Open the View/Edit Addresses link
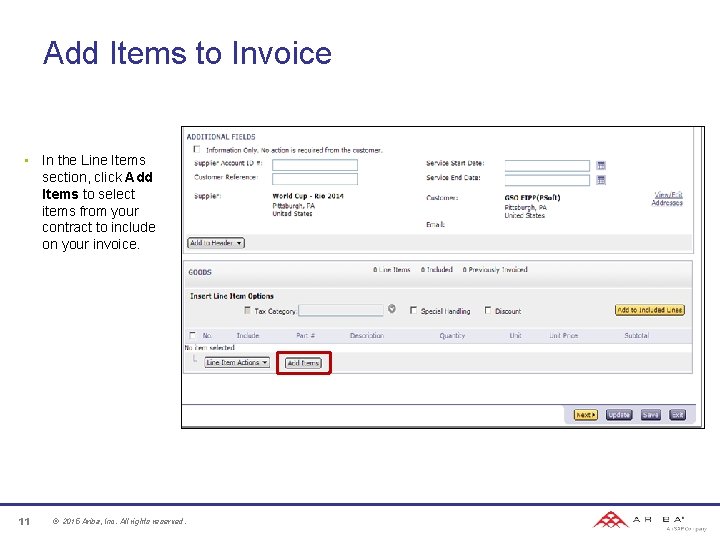 [668, 199]
